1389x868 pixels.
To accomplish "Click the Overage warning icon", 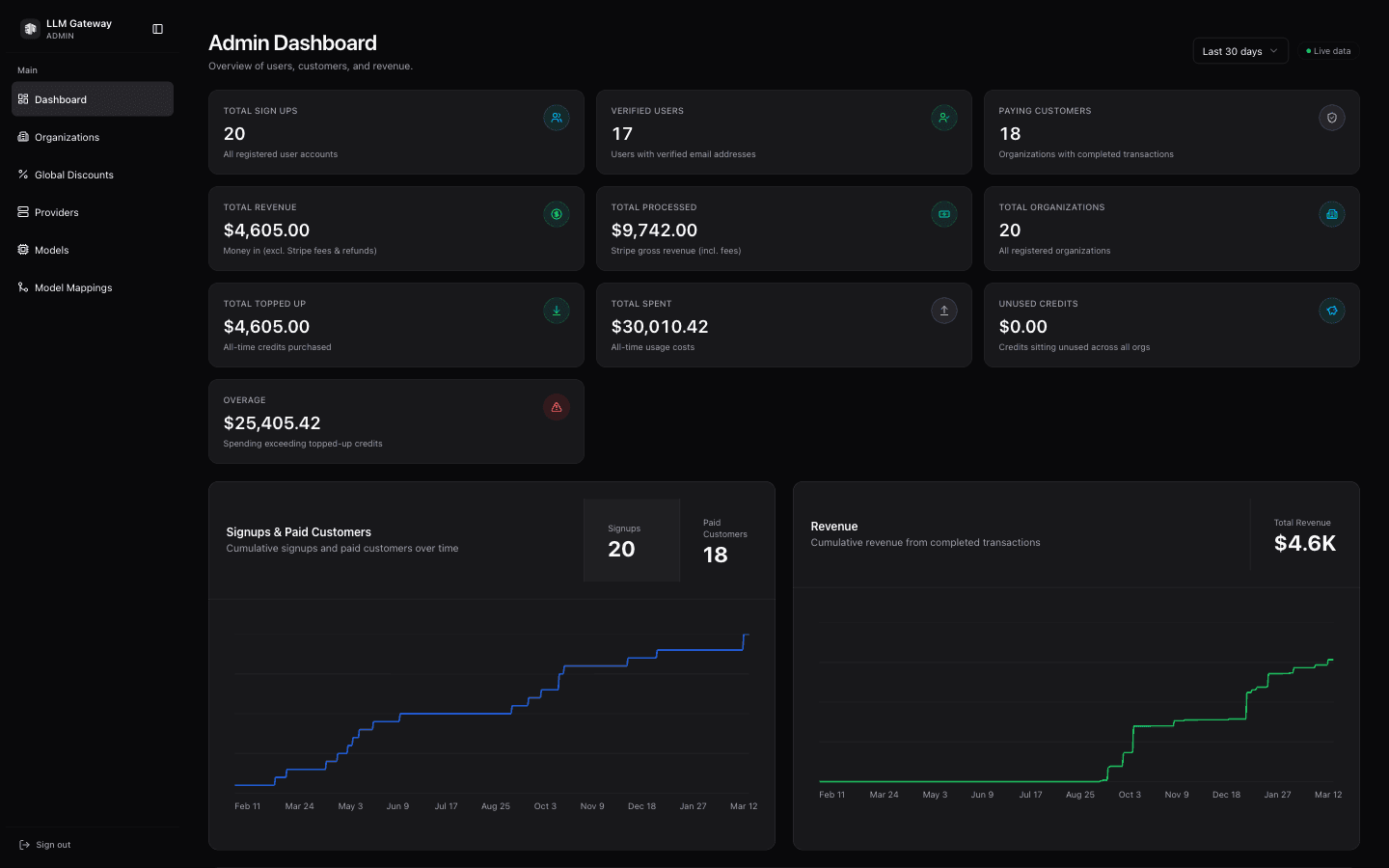I will click(557, 407).
